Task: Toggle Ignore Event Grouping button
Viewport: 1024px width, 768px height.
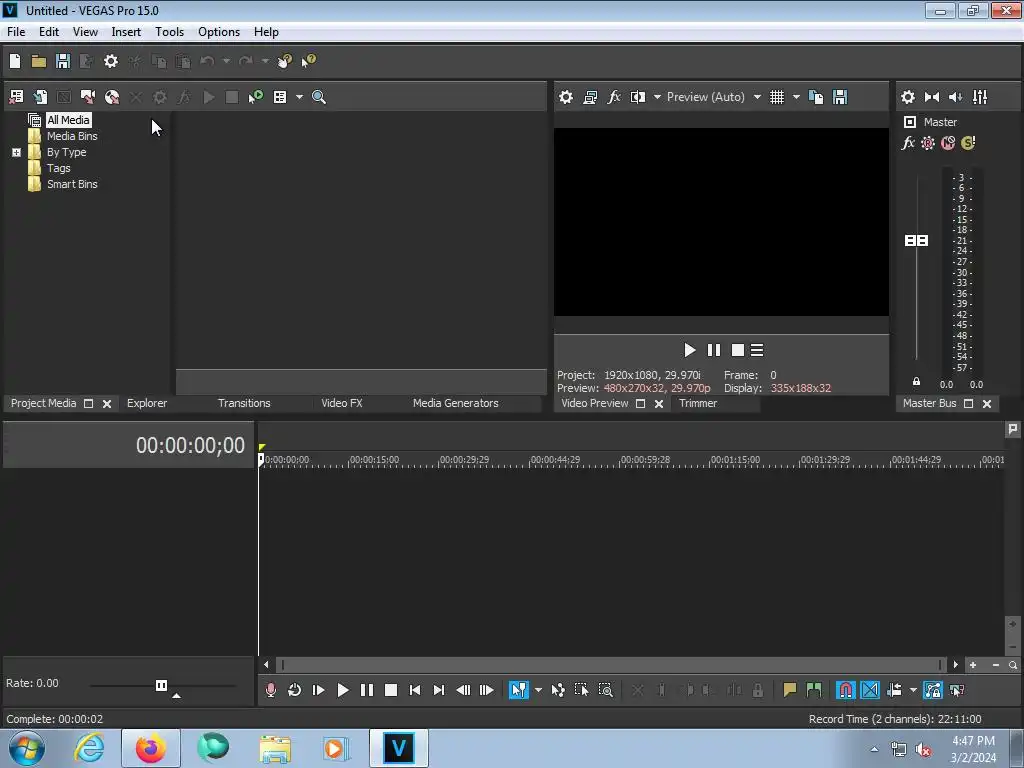Action: coord(957,690)
